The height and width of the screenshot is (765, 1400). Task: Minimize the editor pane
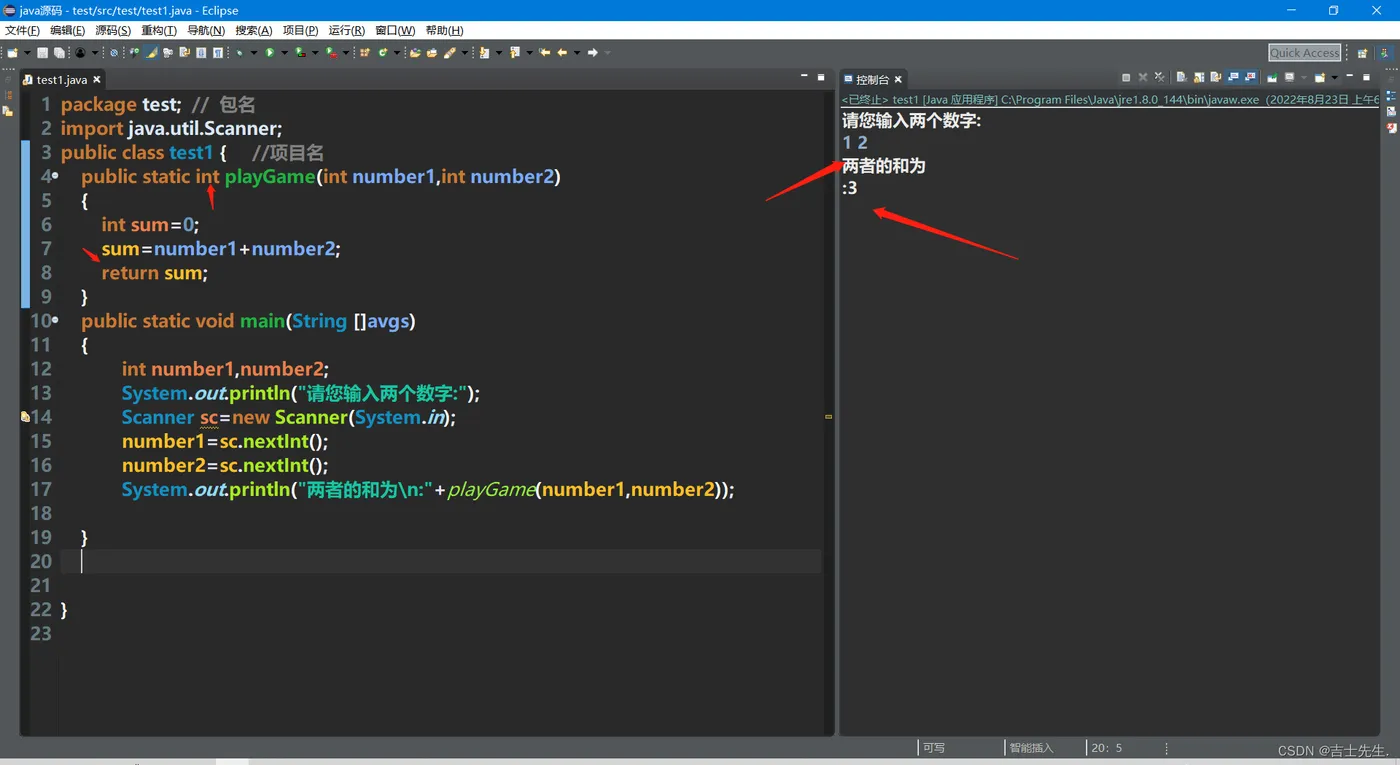(x=804, y=76)
